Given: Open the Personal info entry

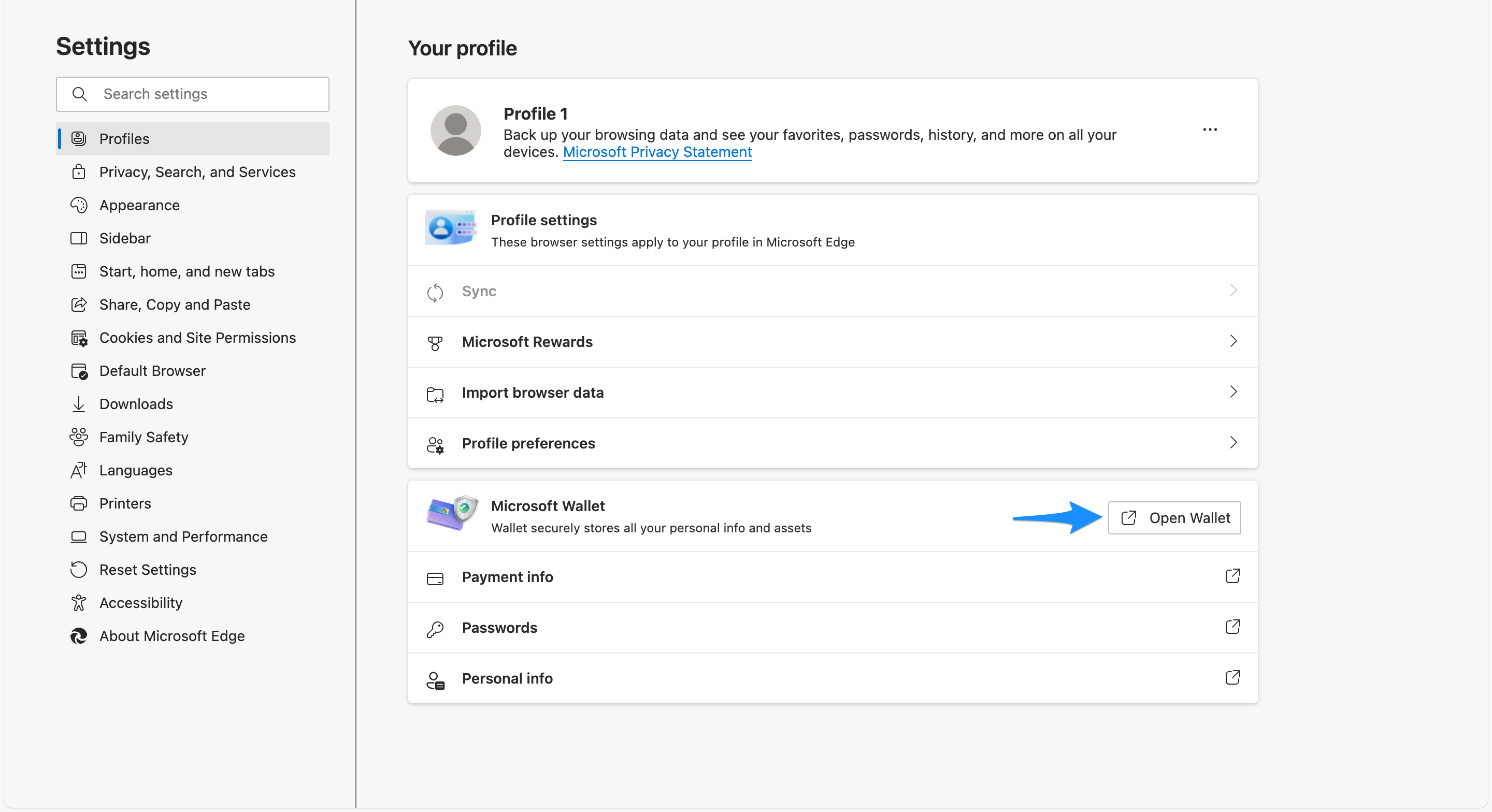Looking at the screenshot, I should tap(833, 679).
